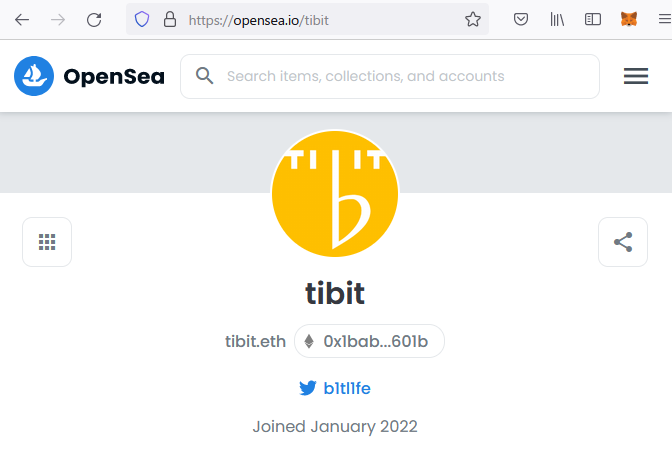Focus the OpenSea search items field
The height and width of the screenshot is (451, 672).
(400, 76)
